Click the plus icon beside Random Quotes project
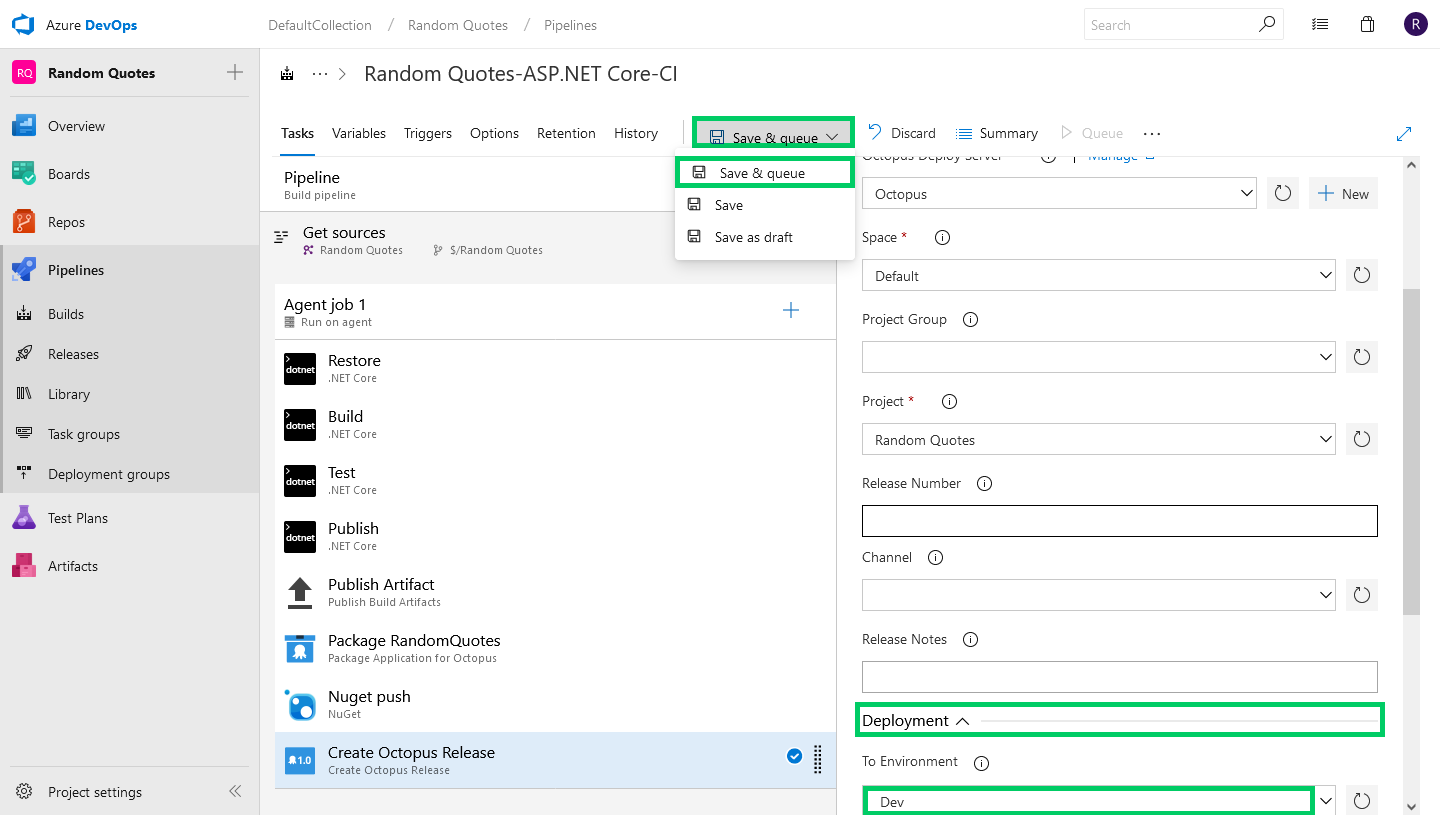Viewport: 1440px width, 815px height. coord(235,72)
